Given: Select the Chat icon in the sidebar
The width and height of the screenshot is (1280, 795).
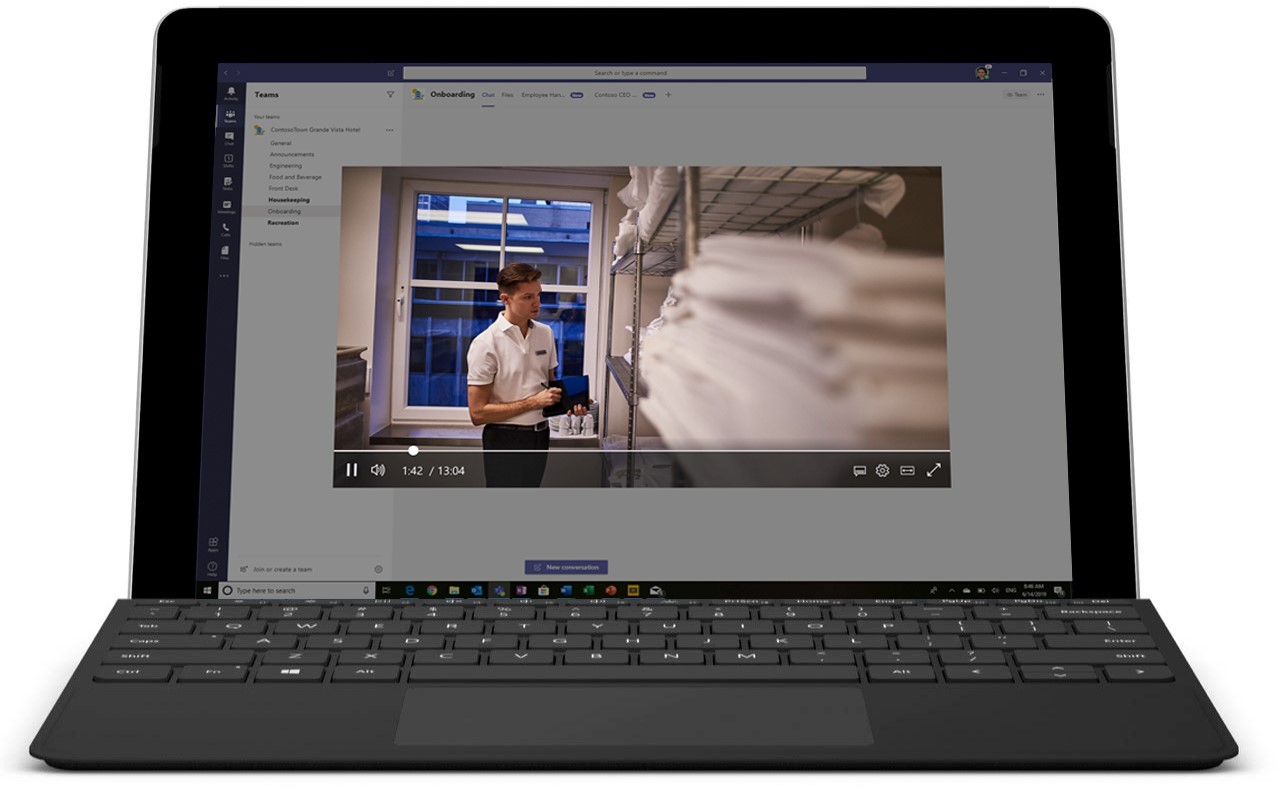Looking at the screenshot, I should (x=230, y=138).
